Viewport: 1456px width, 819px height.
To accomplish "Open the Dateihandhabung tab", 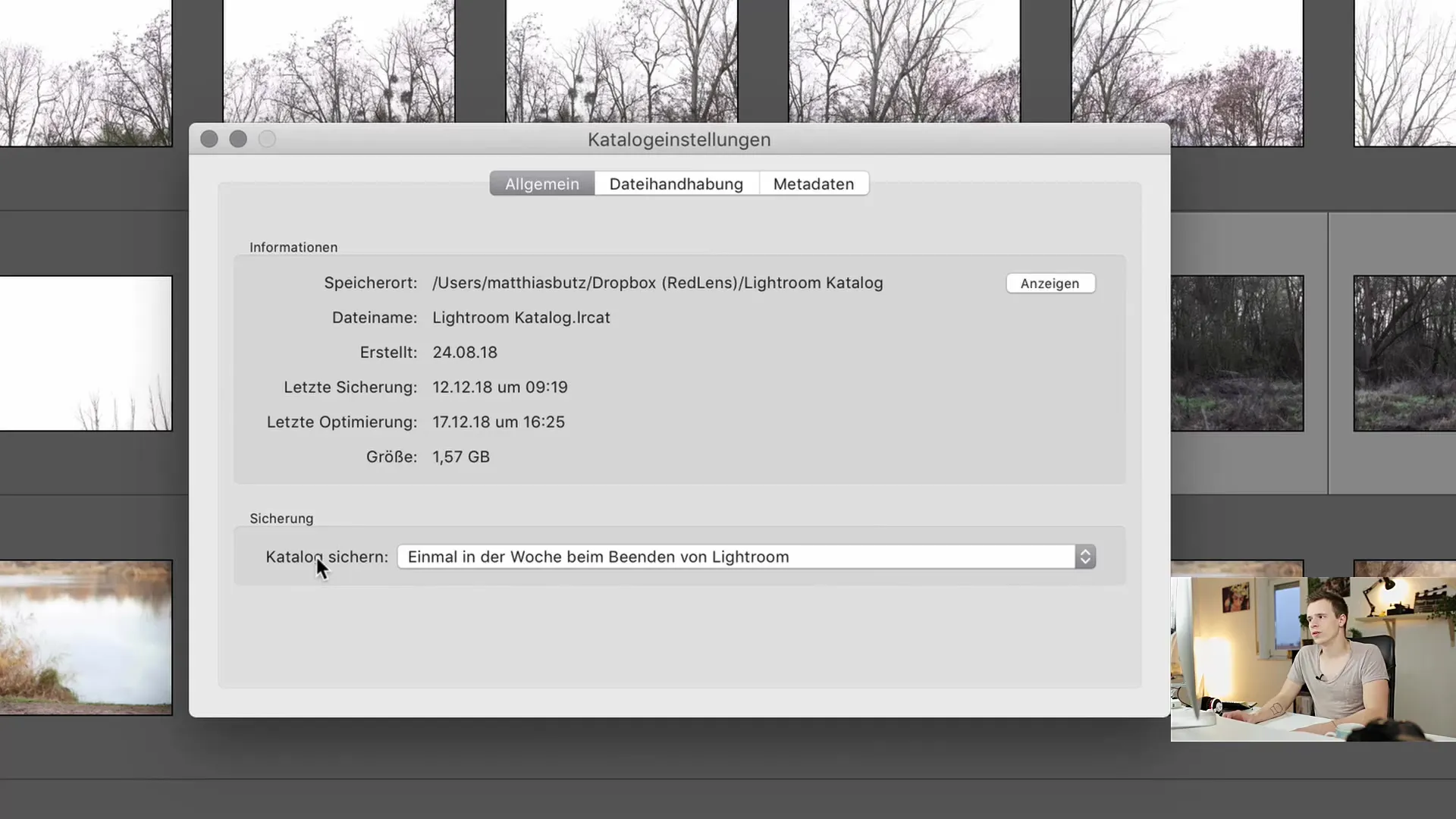I will [676, 184].
